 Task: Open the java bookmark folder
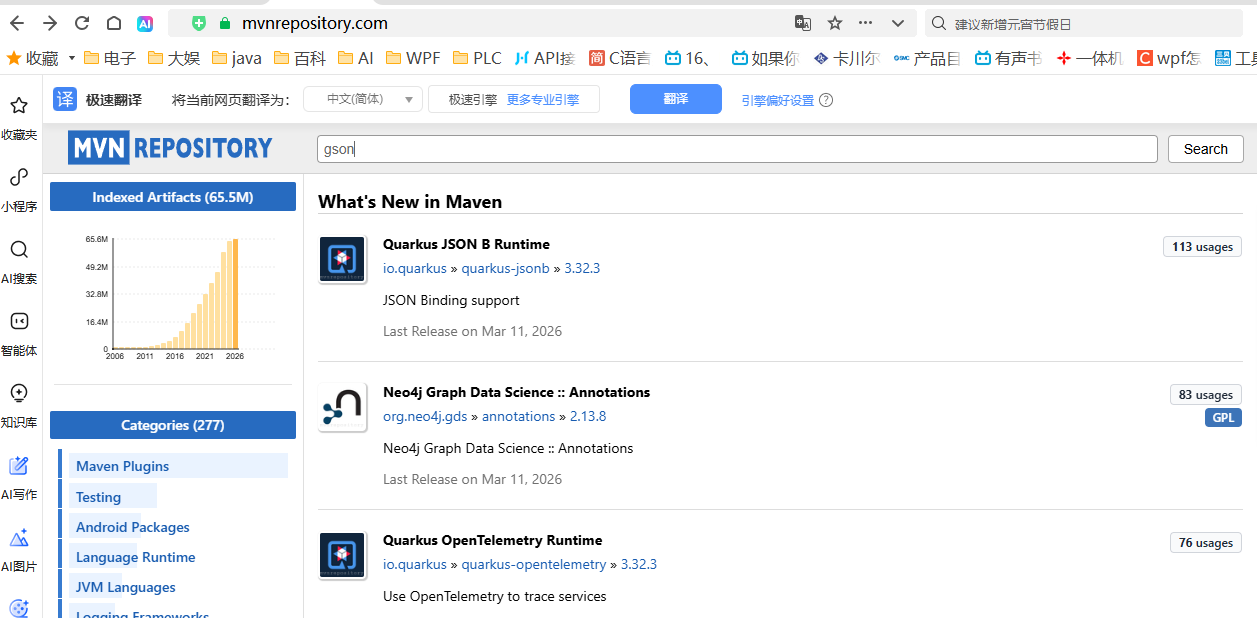point(237,58)
